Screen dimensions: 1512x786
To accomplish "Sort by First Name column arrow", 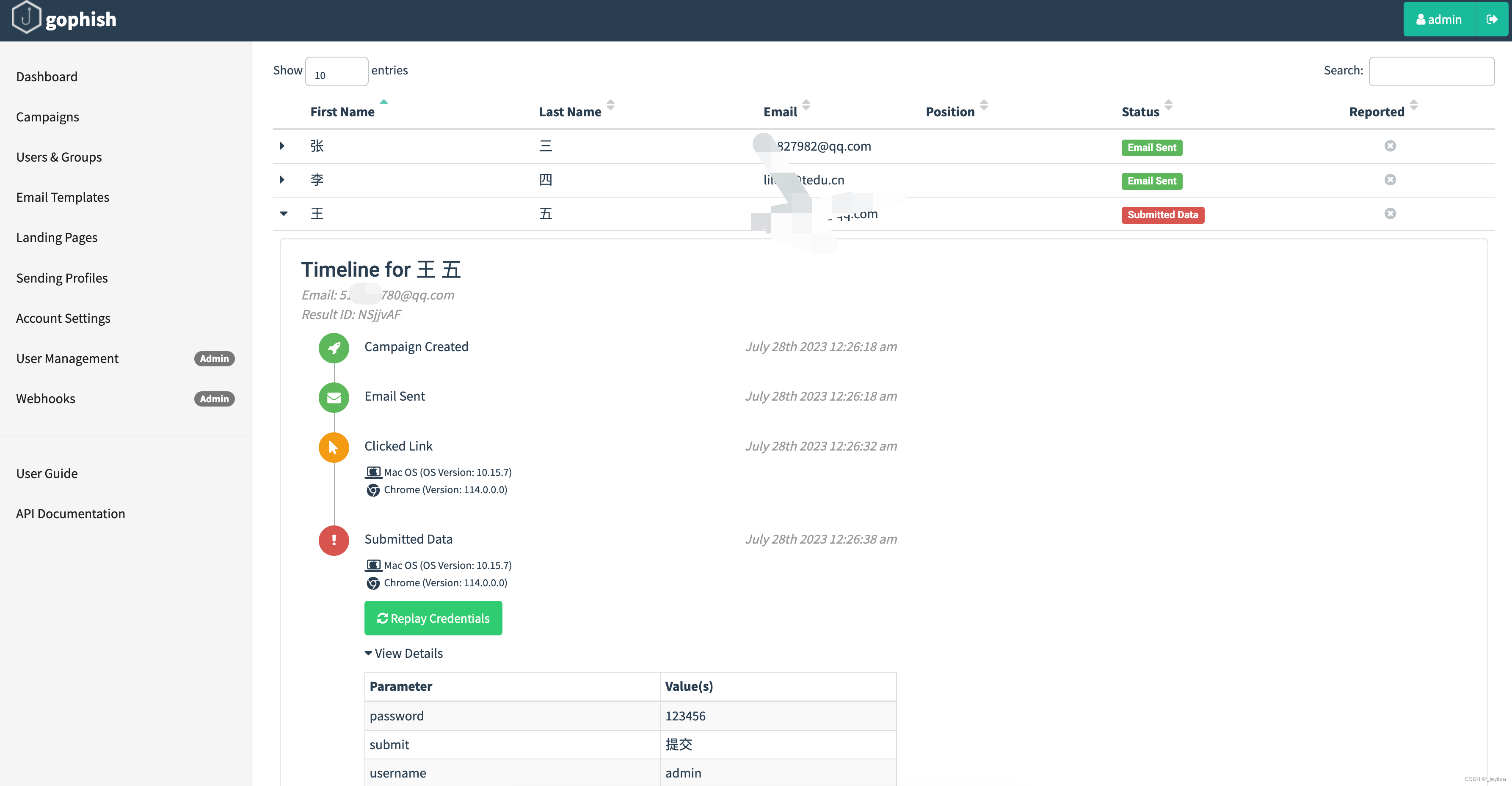I will [384, 102].
